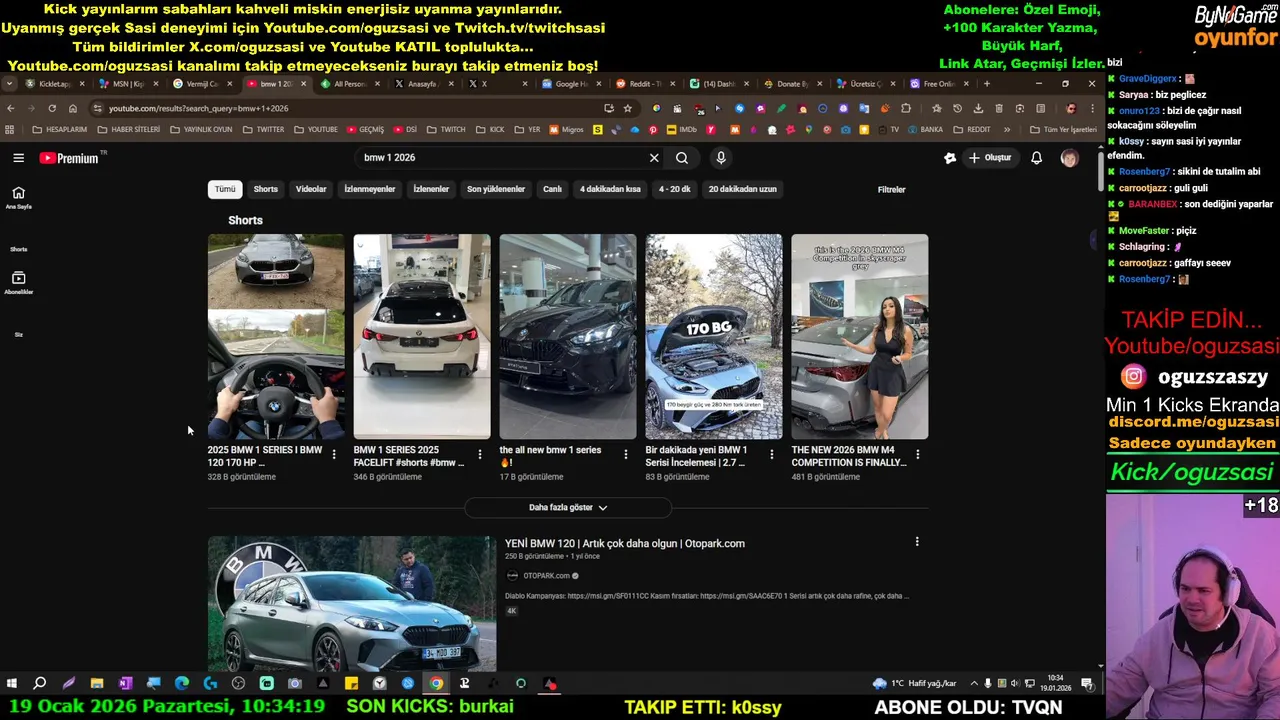Viewport: 1280px width, 720px height.
Task: Open File Explorer from the taskbar
Action: (97, 684)
